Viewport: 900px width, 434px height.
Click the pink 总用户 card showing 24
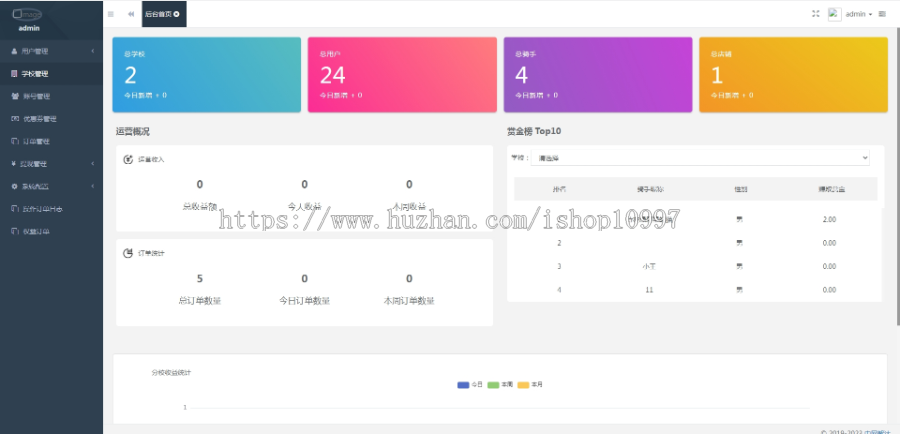(402, 75)
